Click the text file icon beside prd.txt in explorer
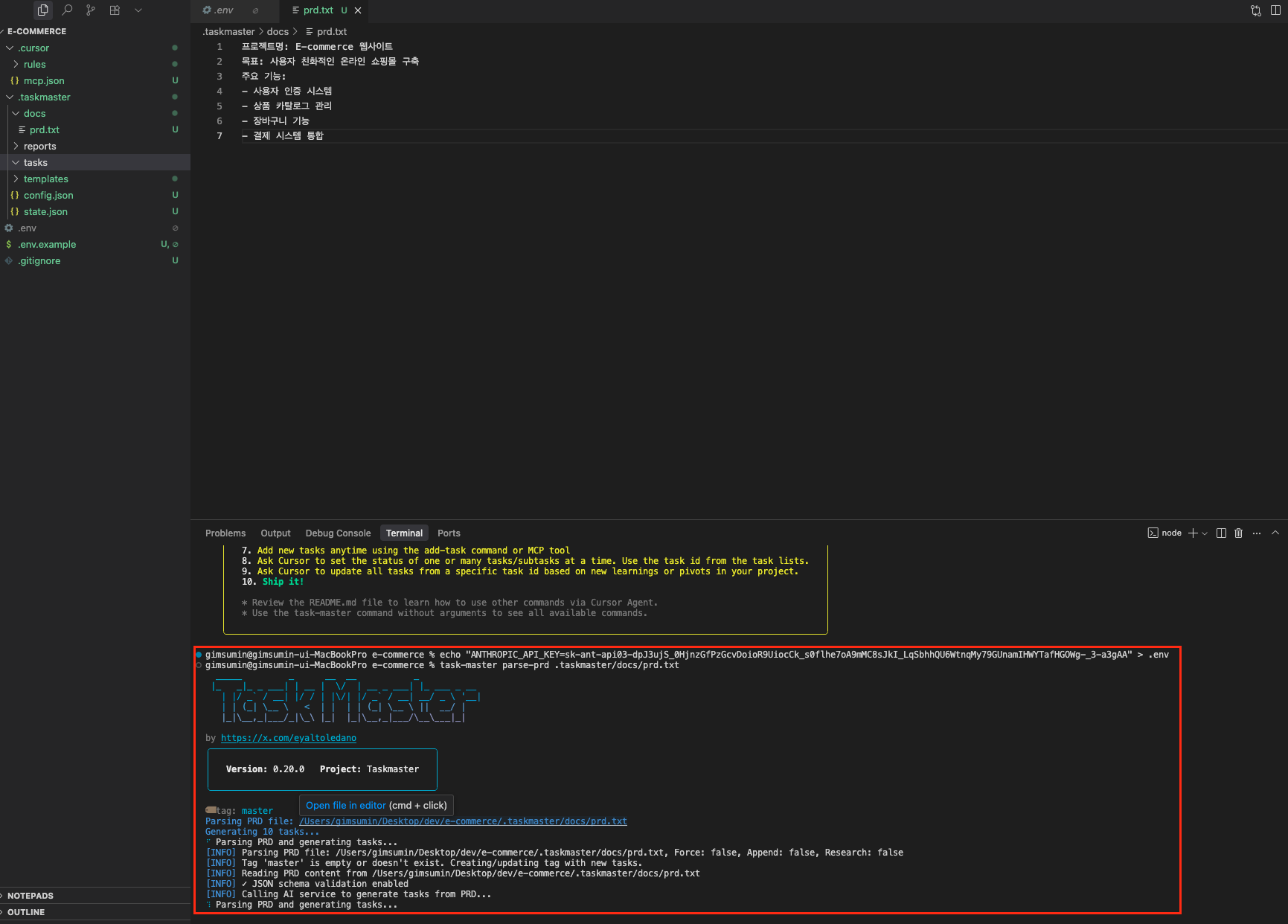Image resolution: width=1288 pixels, height=924 pixels. click(x=22, y=129)
